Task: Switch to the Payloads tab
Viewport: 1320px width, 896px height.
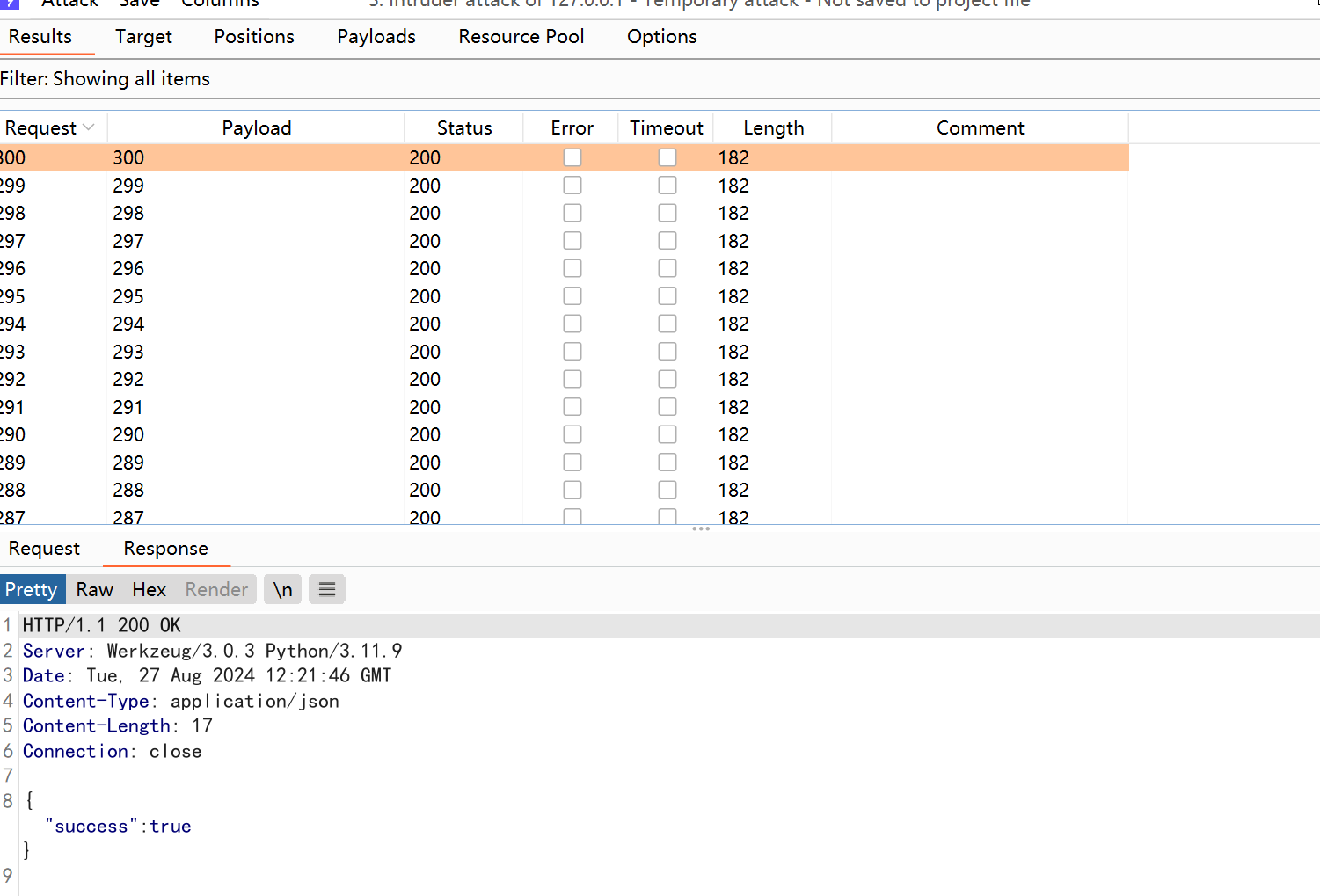Action: click(376, 36)
